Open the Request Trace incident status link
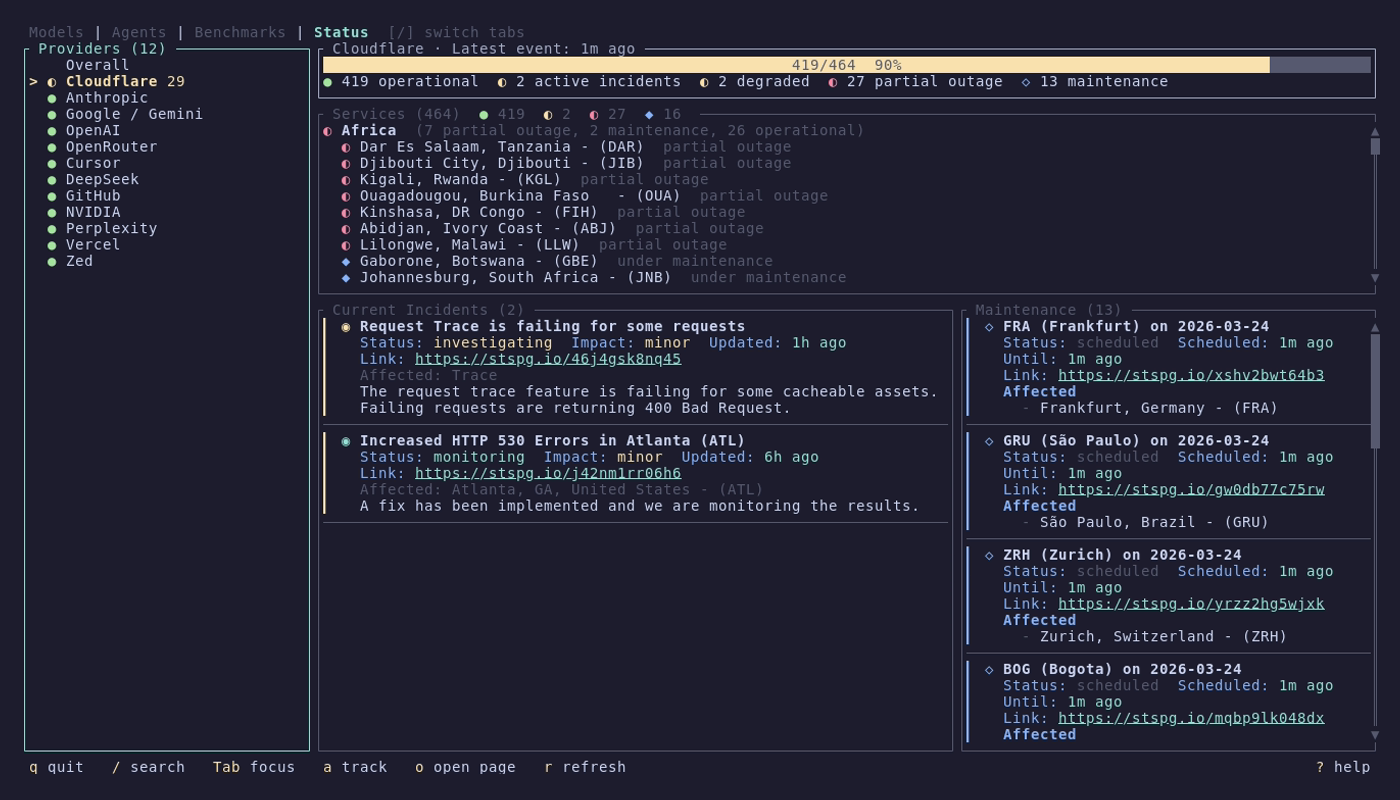1400x800 pixels. [548, 358]
